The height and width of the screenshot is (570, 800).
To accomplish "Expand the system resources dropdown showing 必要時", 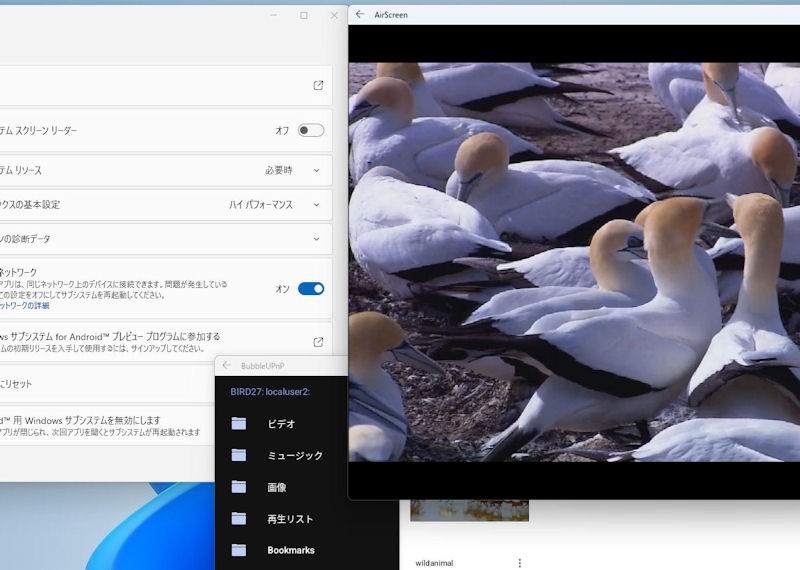I will (292, 170).
